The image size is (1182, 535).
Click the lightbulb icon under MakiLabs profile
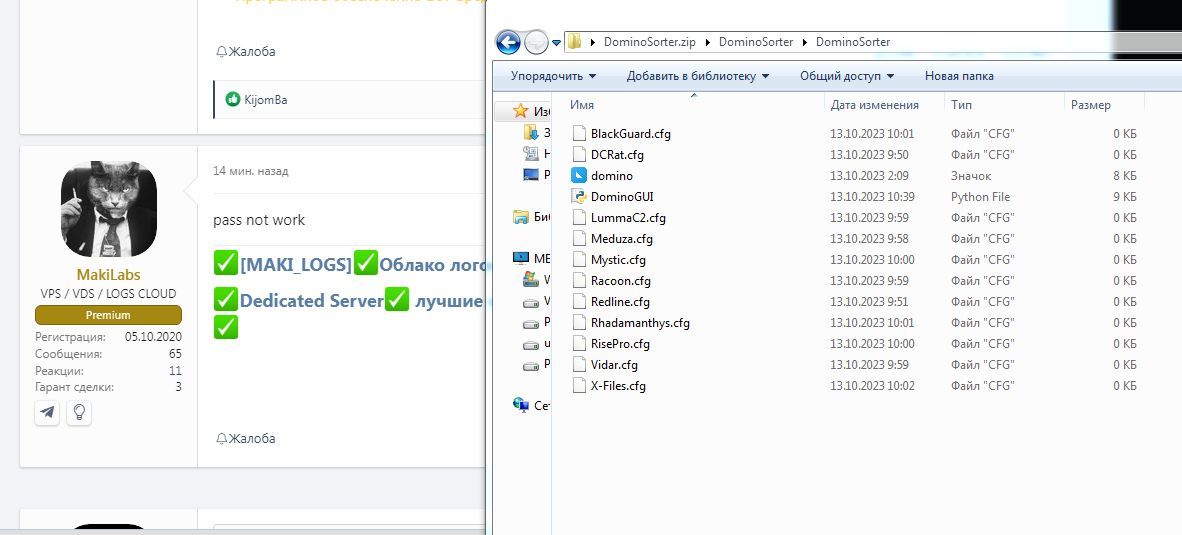(79, 413)
